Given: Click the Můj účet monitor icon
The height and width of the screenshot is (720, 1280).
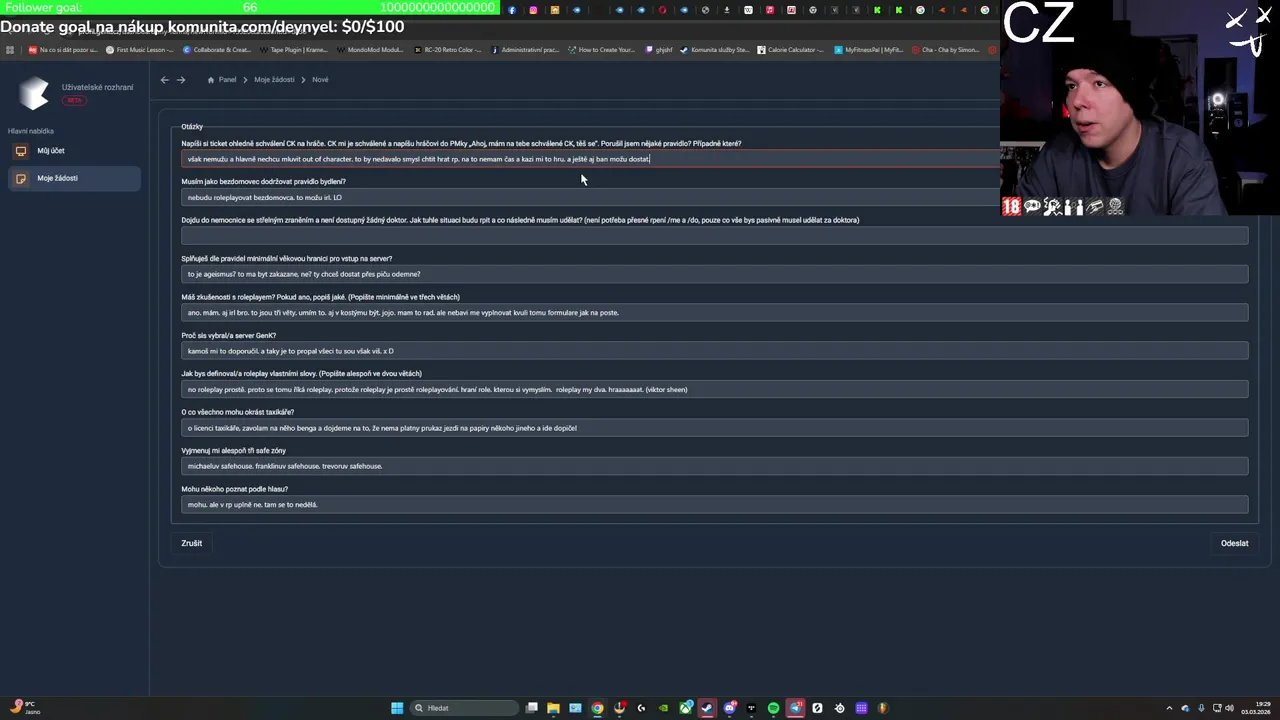Looking at the screenshot, I should click(x=21, y=151).
